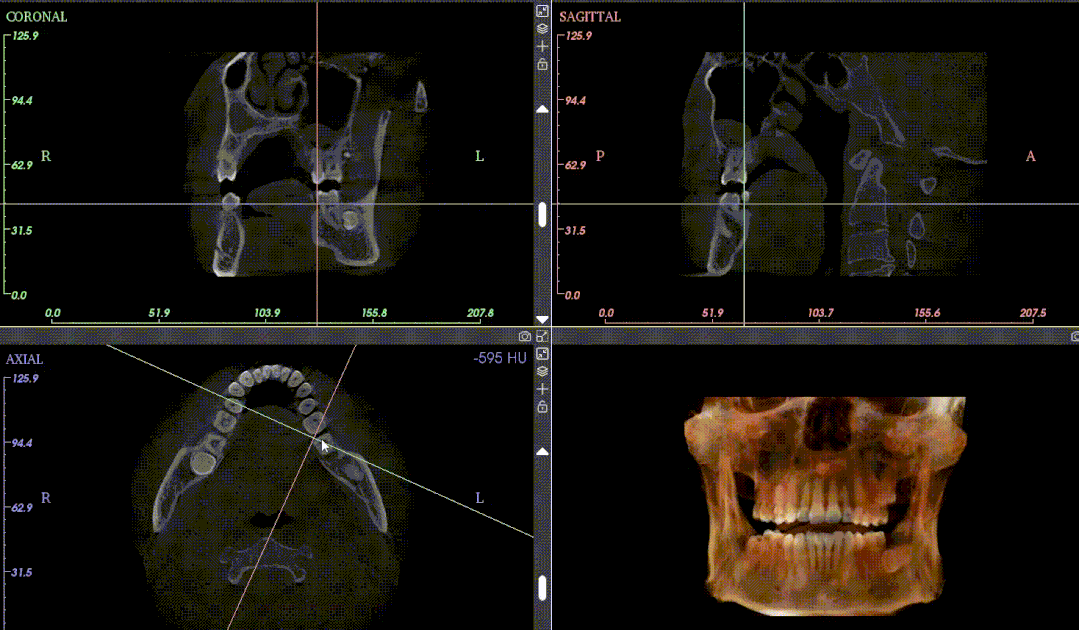The width and height of the screenshot is (1079, 630).
Task: Toggle the lock icon in the Coronal toolbar
Action: tap(542, 64)
